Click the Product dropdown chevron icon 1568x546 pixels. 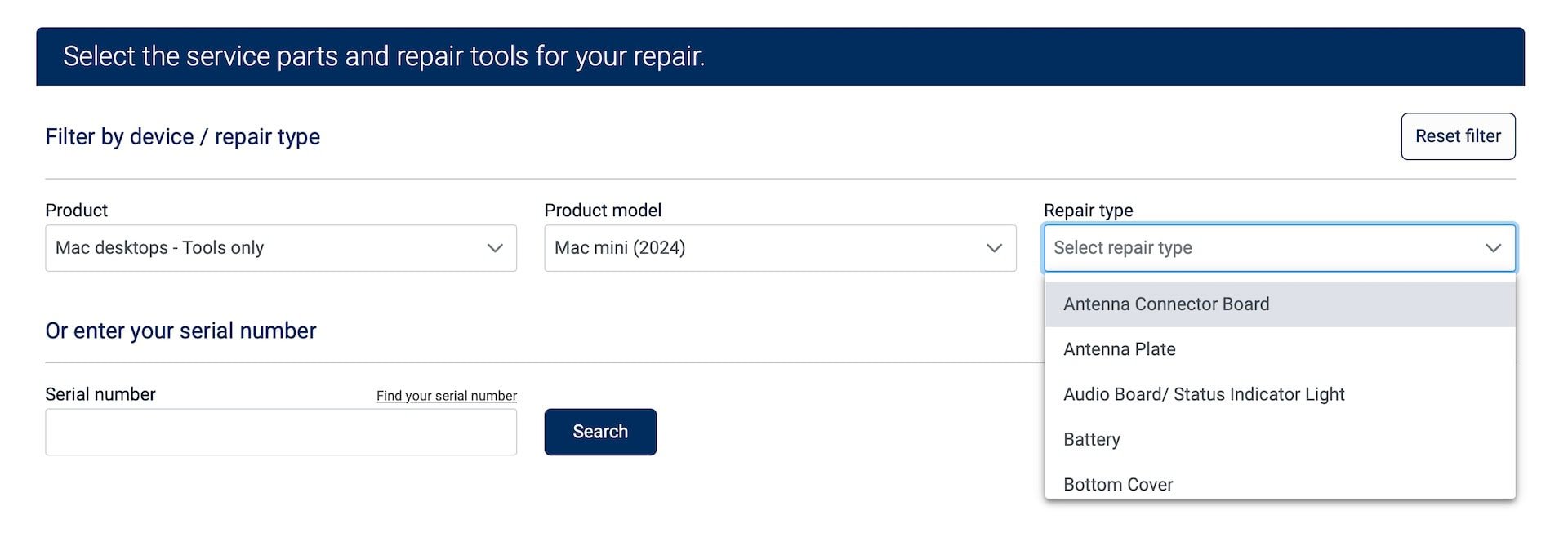tap(495, 248)
